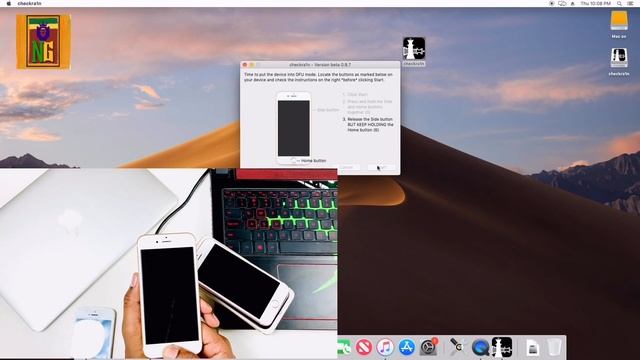
Task: Click the iPhone illustration in checkra1n dialog
Action: (293, 128)
